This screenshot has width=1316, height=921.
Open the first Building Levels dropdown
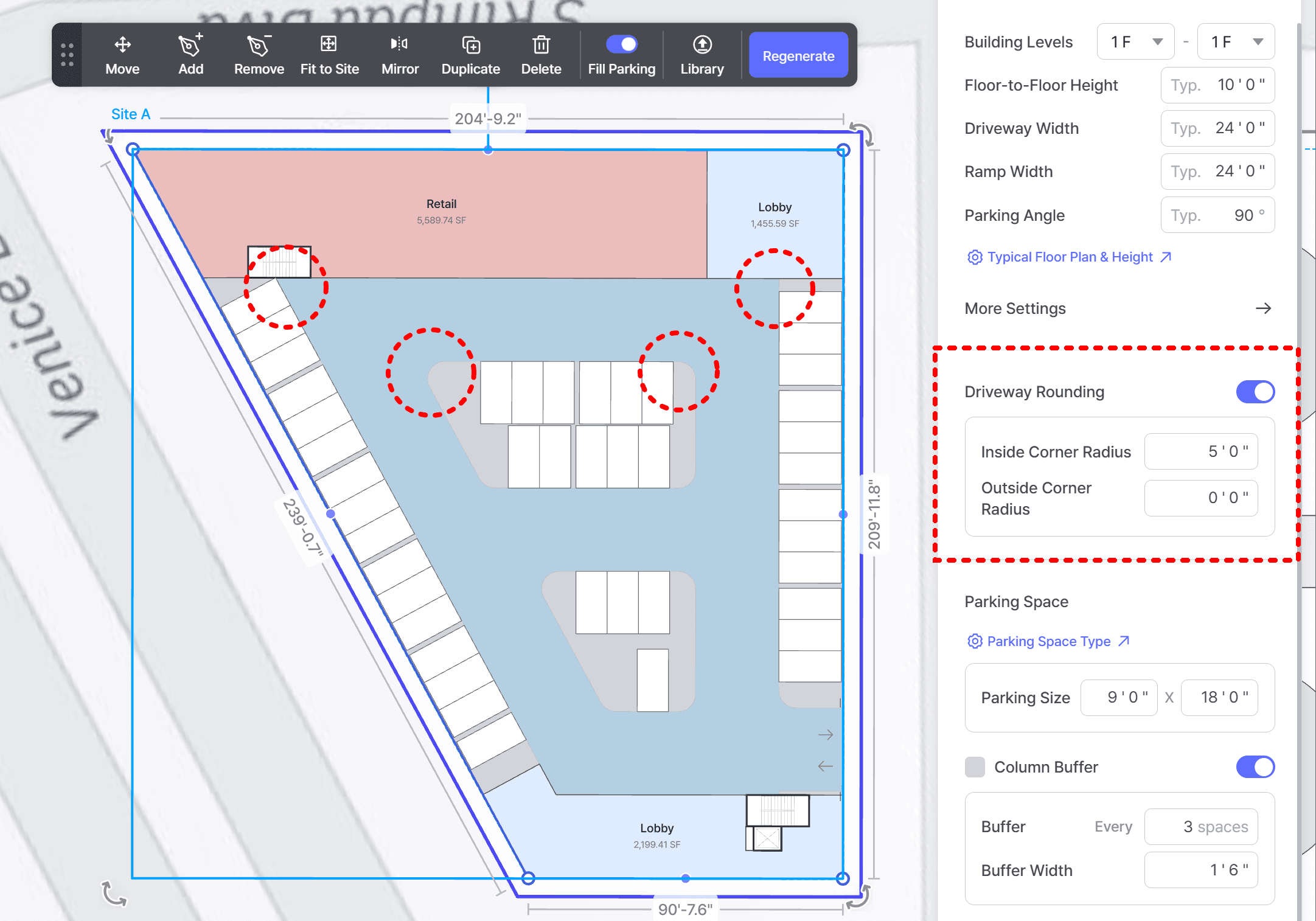pyautogui.click(x=1135, y=42)
